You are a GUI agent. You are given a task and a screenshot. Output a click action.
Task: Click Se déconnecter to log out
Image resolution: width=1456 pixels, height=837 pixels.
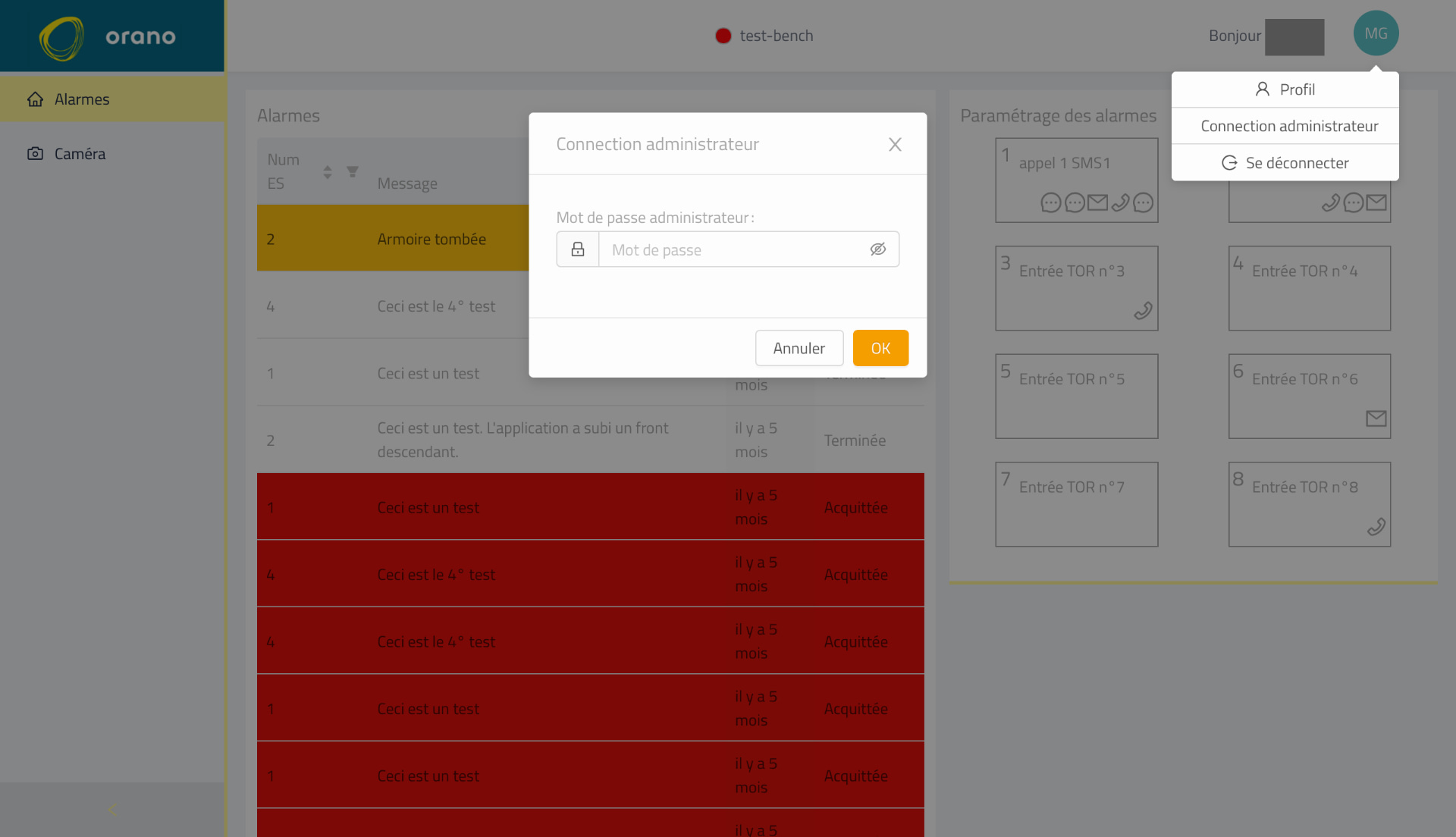click(1285, 163)
